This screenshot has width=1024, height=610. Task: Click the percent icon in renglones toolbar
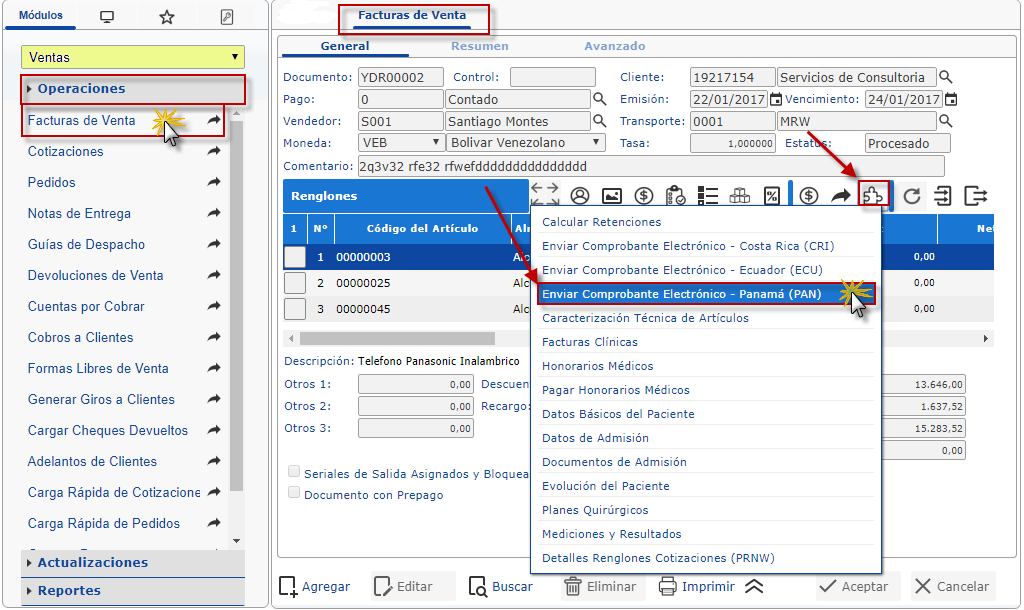pos(771,196)
